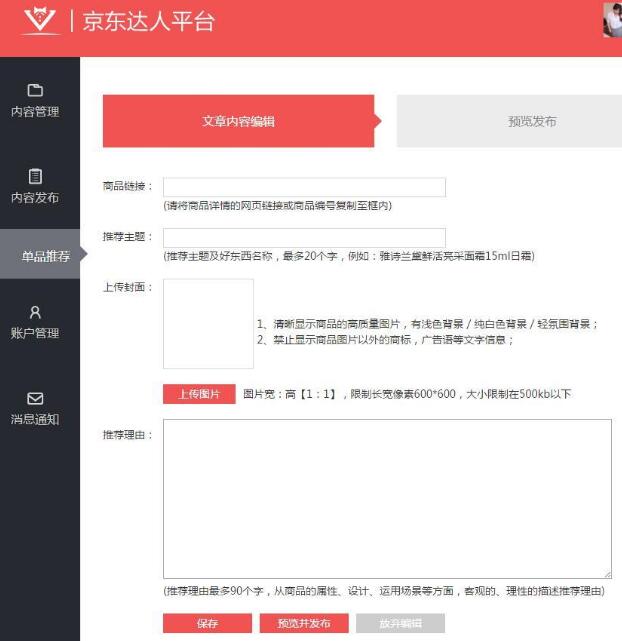Click the 限制长宽像素600*600 size note
The height and width of the screenshot is (641, 622).
tap(407, 394)
